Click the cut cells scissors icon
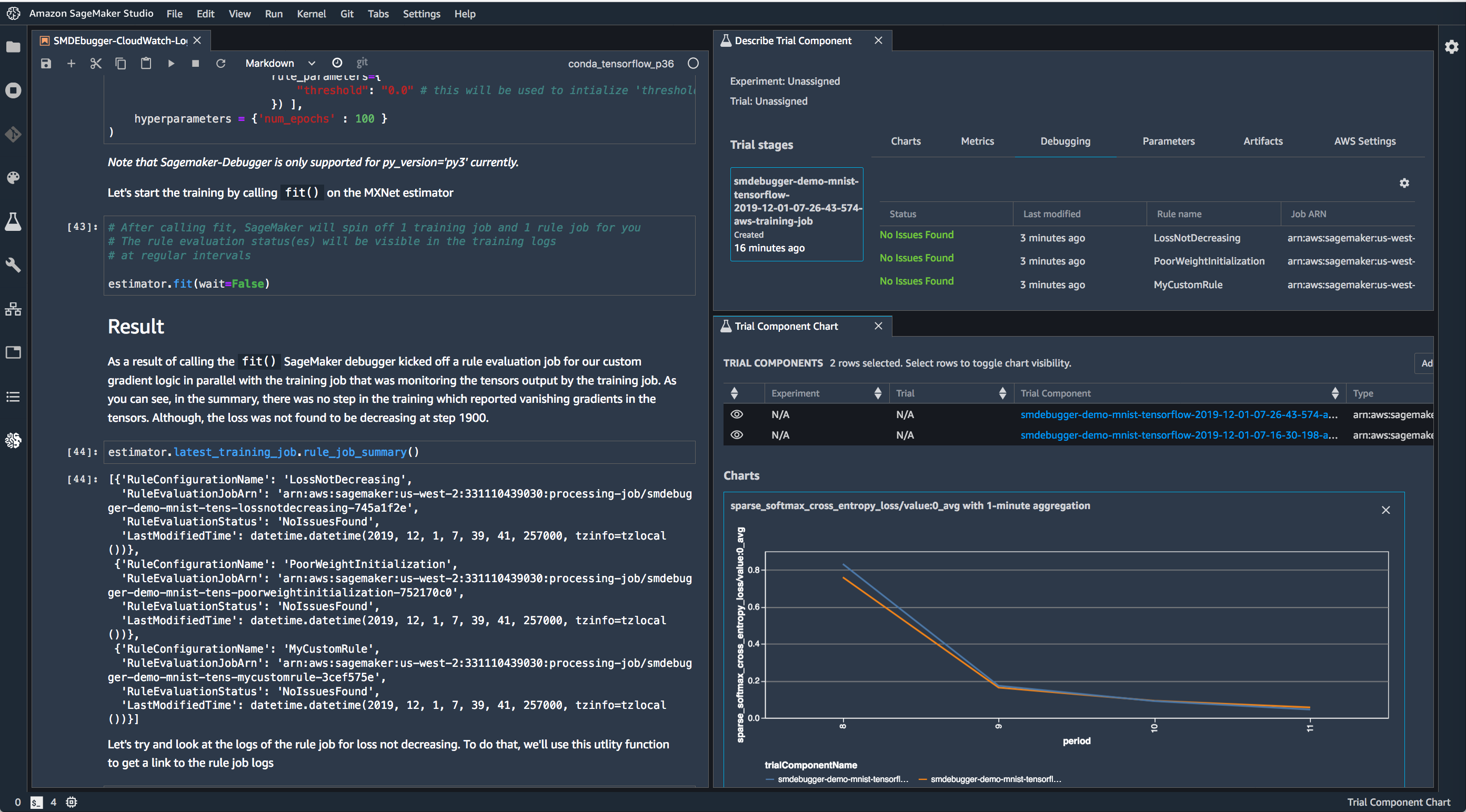This screenshot has height=812, width=1466. pyautogui.click(x=96, y=63)
